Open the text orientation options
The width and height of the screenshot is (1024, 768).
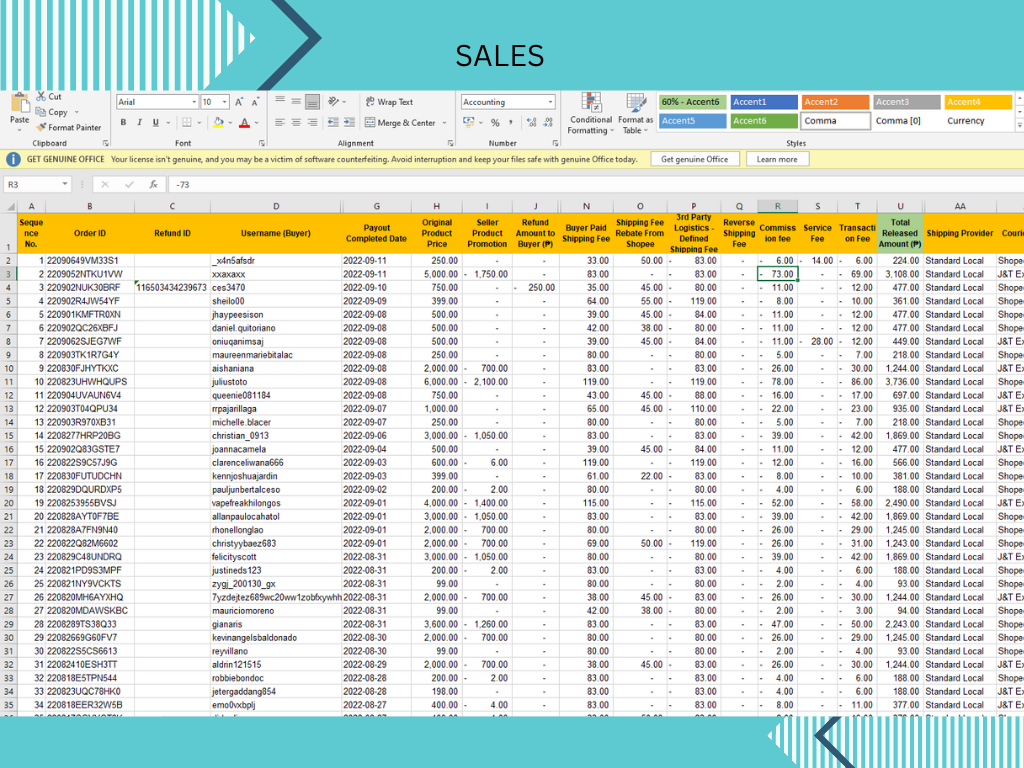pyautogui.click(x=334, y=101)
